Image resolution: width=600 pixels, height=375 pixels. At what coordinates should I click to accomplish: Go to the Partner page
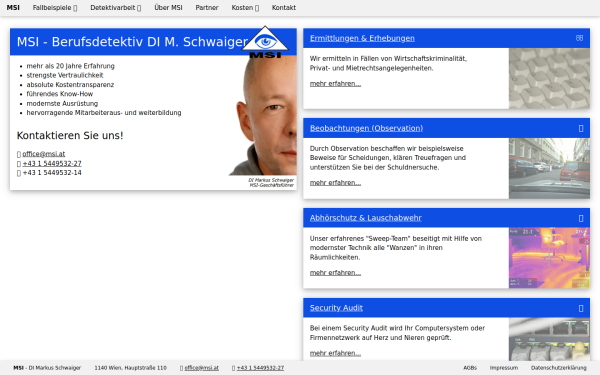[x=207, y=8]
